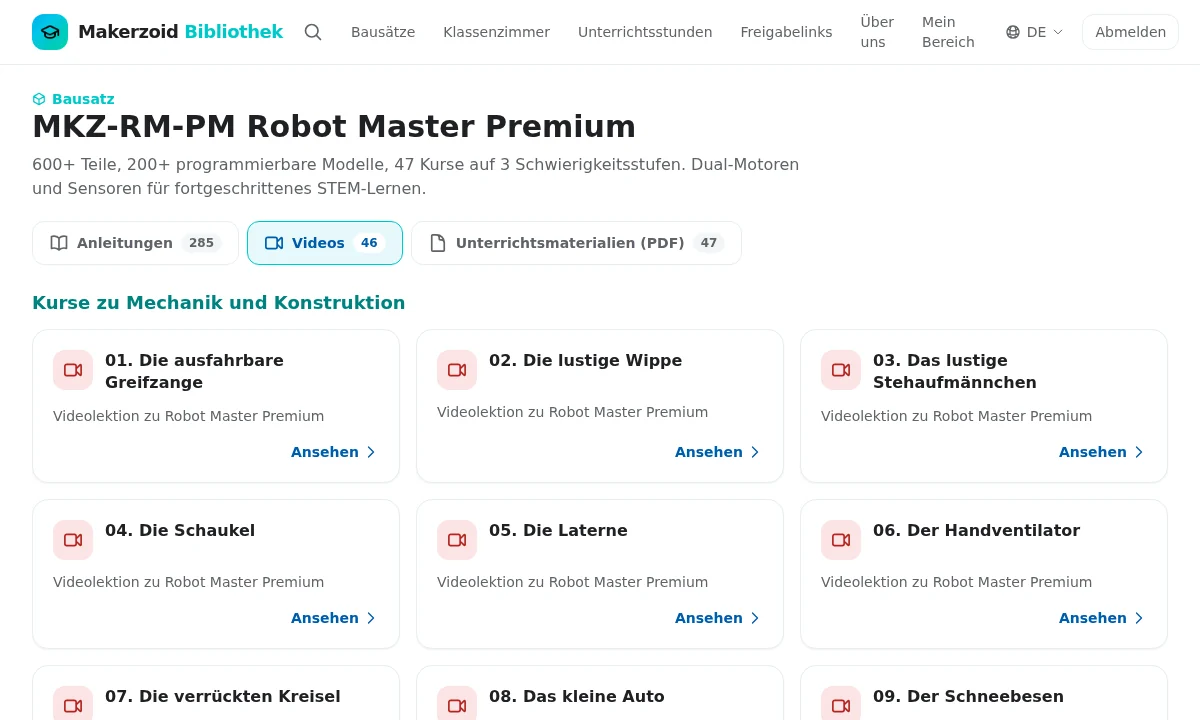Screen dimensions: 1200x720
Task: Open the Bausätze menu item
Action: coord(383,32)
